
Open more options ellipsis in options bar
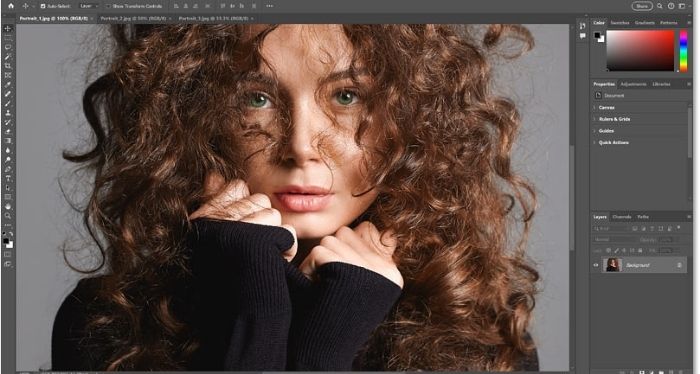(x=269, y=6)
